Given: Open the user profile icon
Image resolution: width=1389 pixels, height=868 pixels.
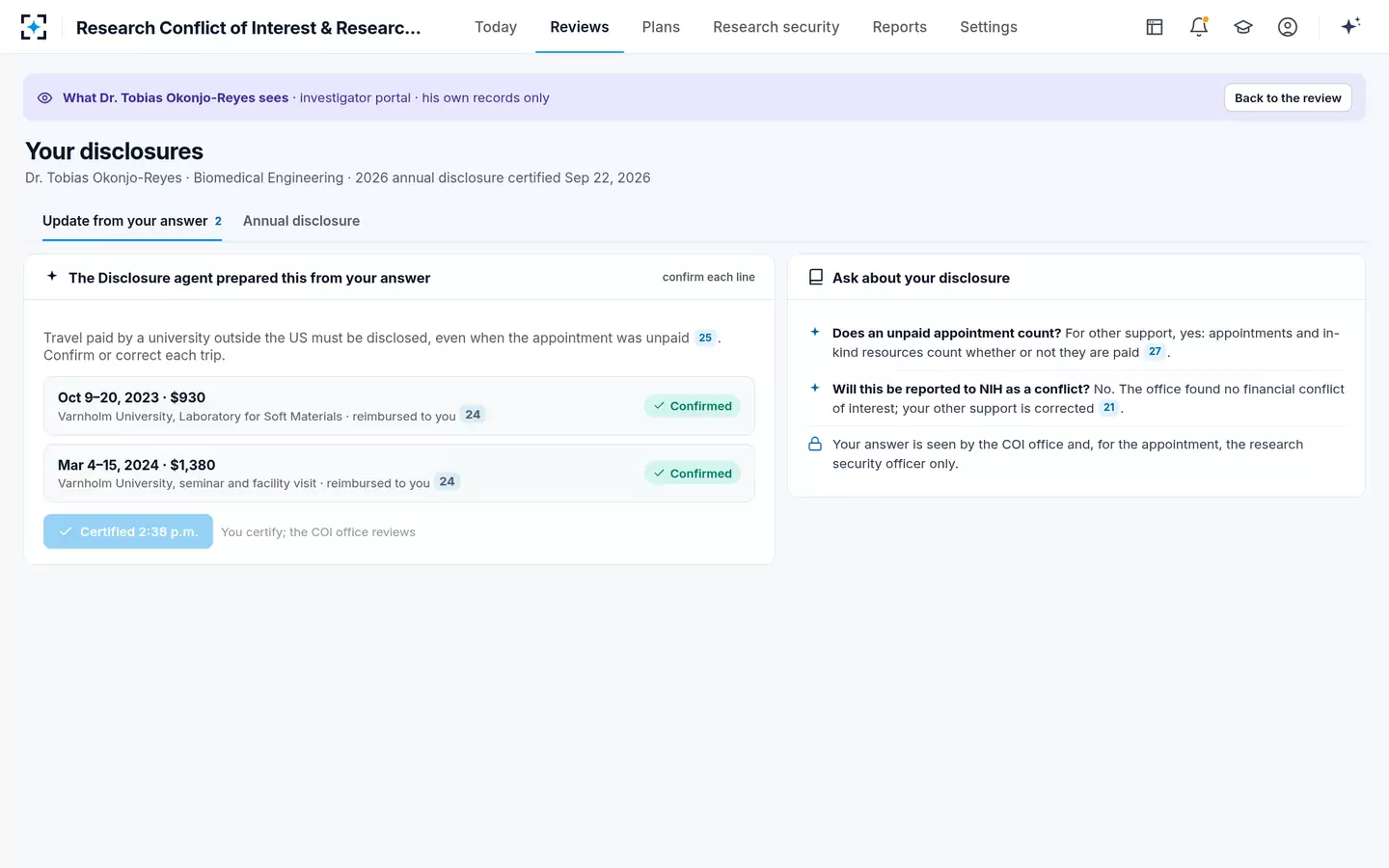Looking at the screenshot, I should (x=1288, y=27).
